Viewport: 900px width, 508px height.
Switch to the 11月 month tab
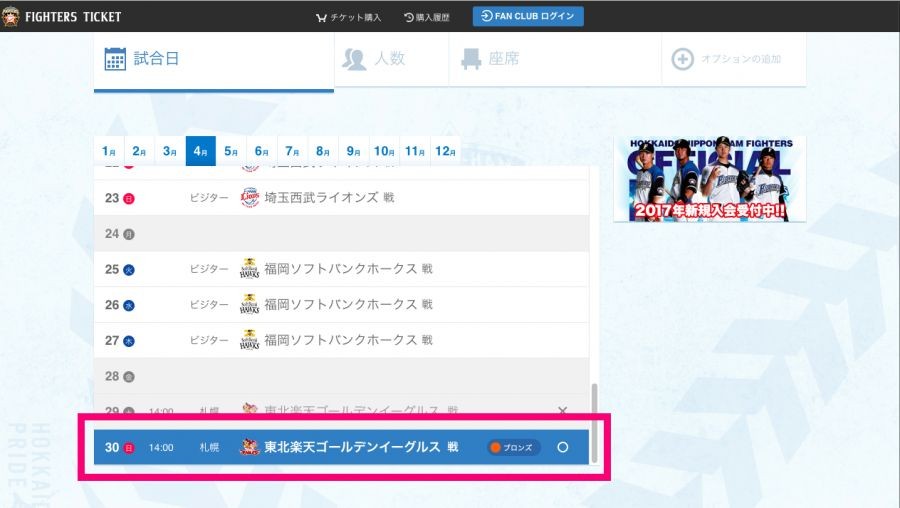[414, 151]
